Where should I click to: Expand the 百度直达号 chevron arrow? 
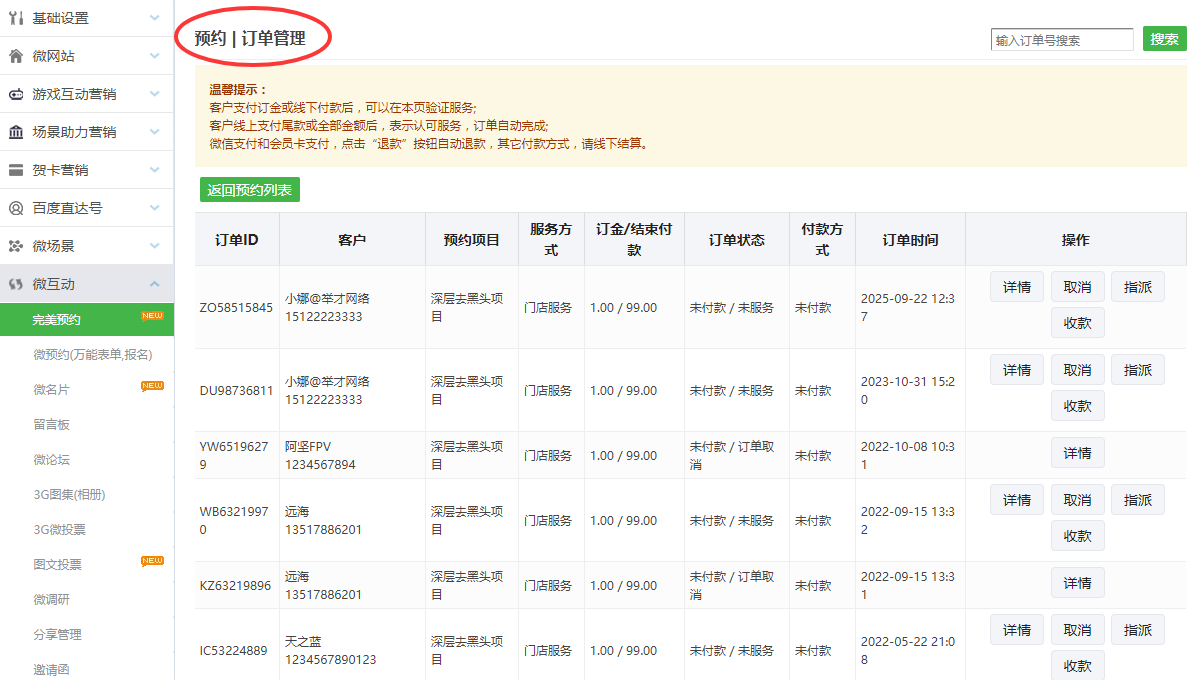click(x=154, y=208)
